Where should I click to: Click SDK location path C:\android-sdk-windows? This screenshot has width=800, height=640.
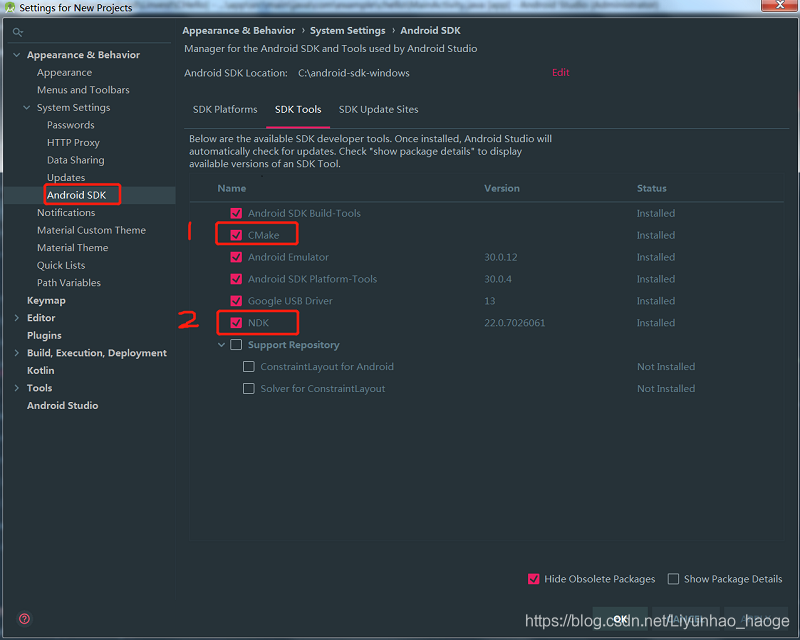(354, 73)
